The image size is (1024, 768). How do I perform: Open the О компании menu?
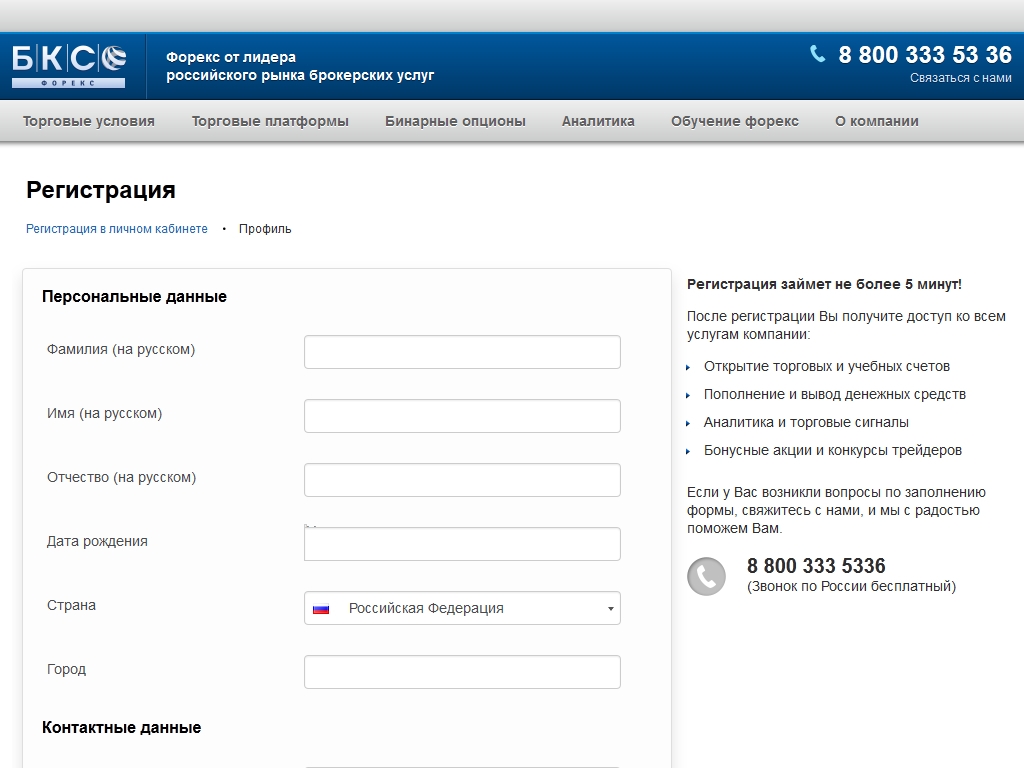877,121
